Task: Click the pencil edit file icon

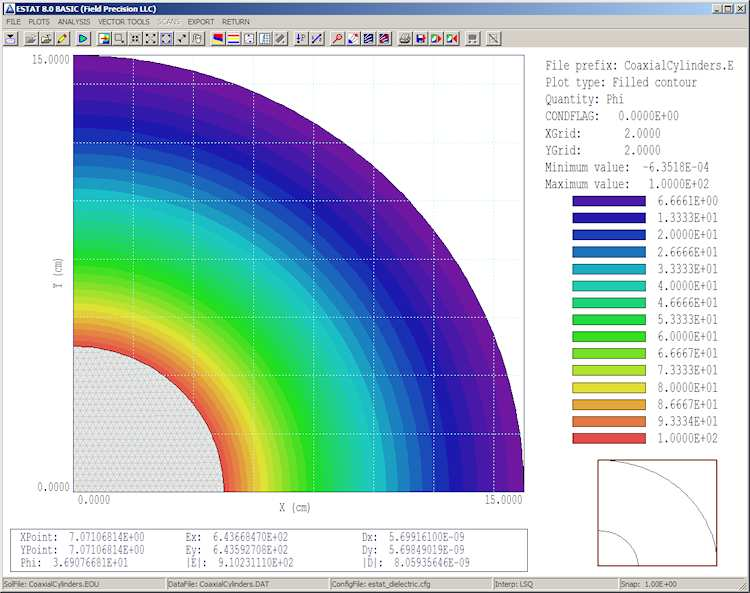Action: coord(63,39)
